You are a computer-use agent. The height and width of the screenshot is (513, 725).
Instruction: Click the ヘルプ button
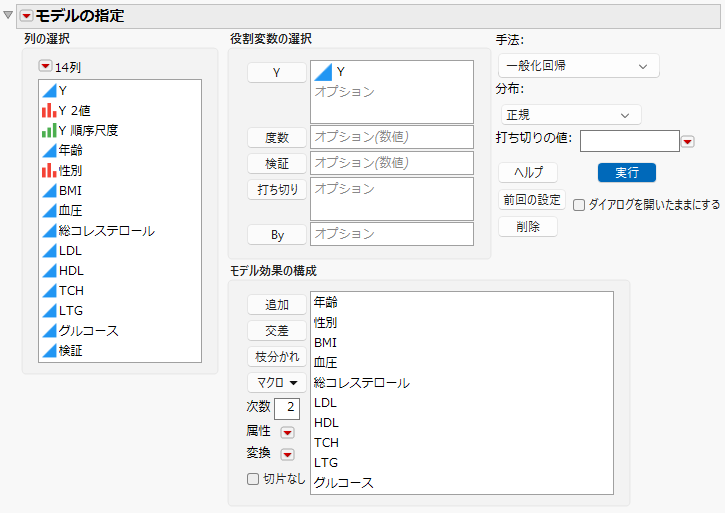pyautogui.click(x=528, y=173)
